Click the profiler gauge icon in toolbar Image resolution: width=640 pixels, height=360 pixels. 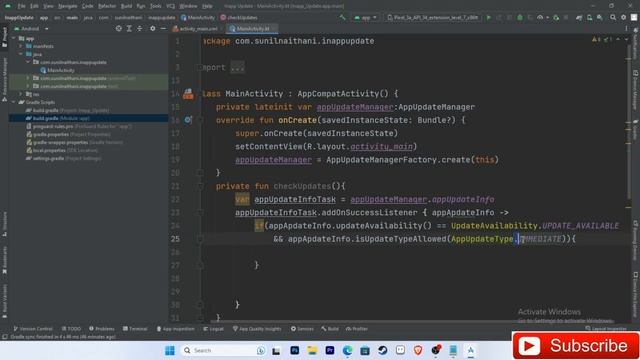coord(540,18)
